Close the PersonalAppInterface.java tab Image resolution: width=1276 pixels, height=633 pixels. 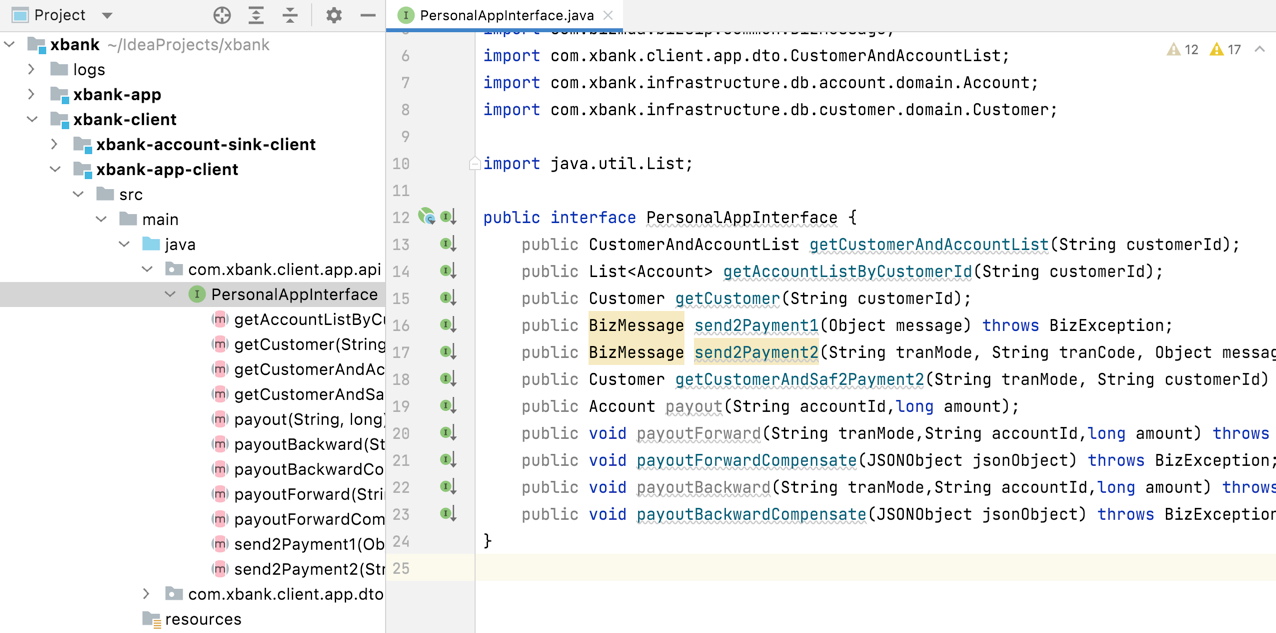point(608,15)
